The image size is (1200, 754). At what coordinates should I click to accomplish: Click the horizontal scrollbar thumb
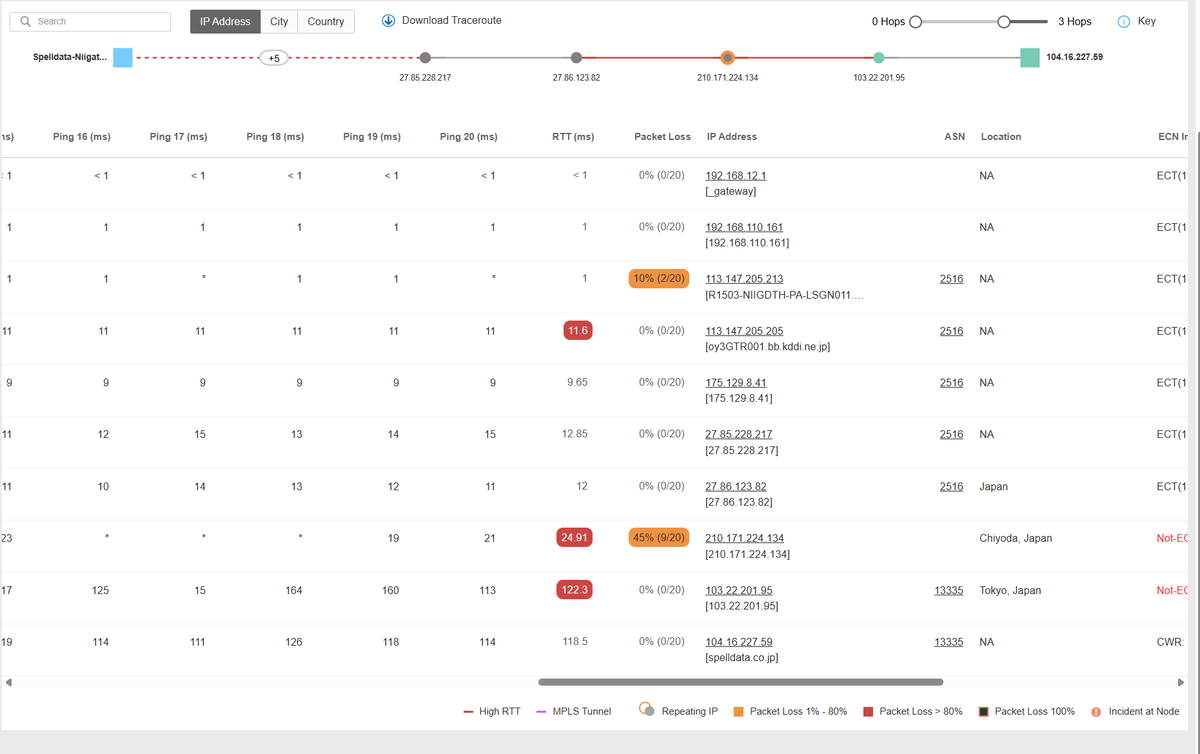[740, 682]
